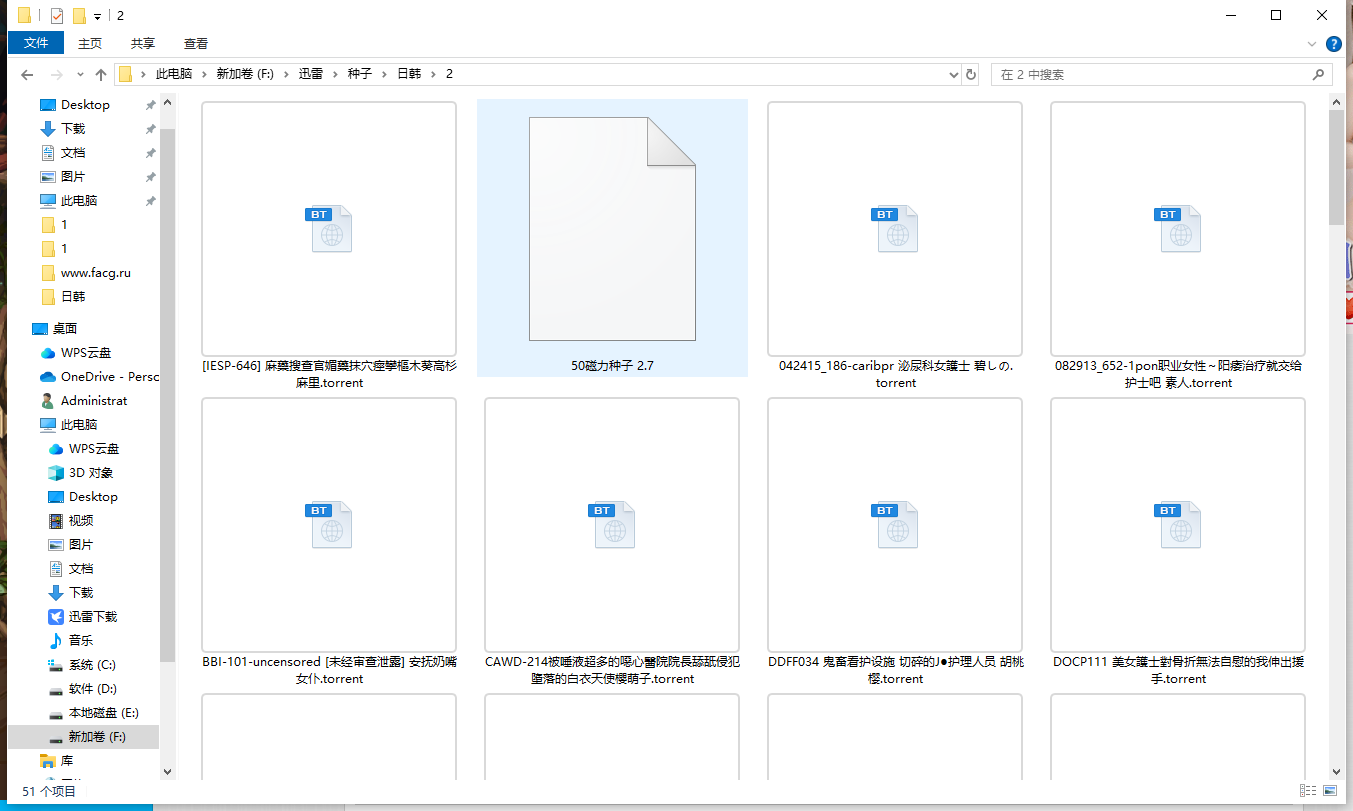Click the magnifier search icon
The height and width of the screenshot is (811, 1353).
[x=1319, y=75]
